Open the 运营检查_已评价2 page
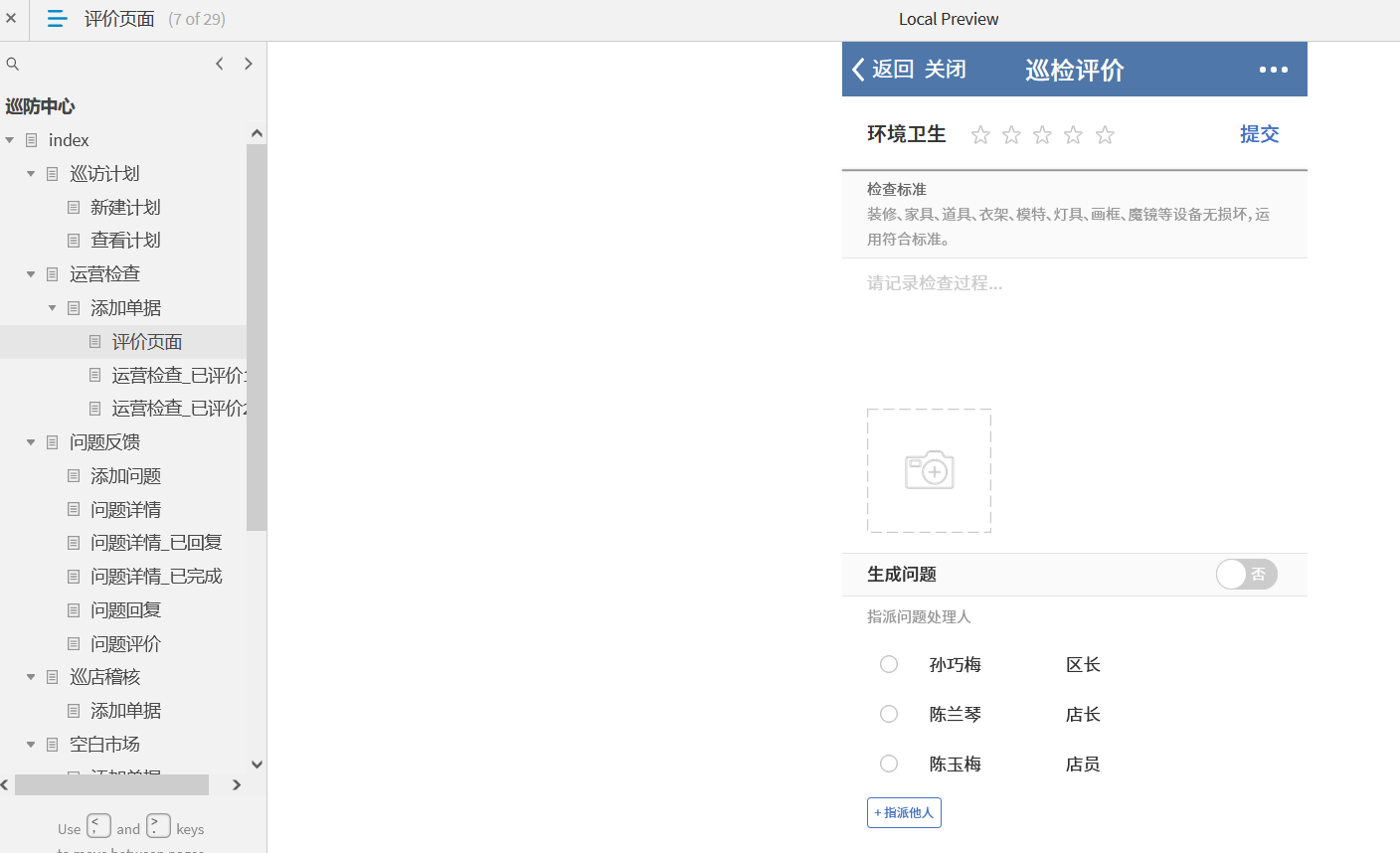 (x=179, y=409)
